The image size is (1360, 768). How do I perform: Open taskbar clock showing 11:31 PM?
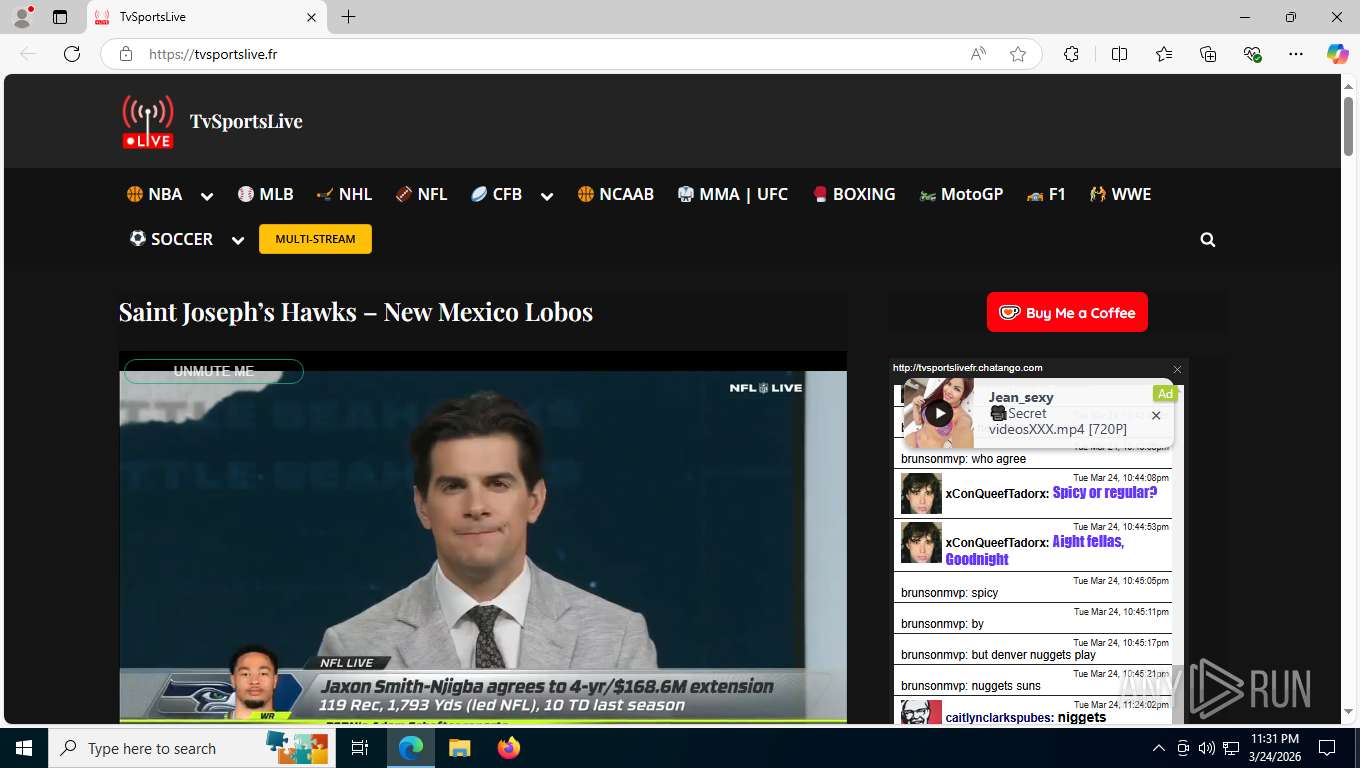(1274, 748)
